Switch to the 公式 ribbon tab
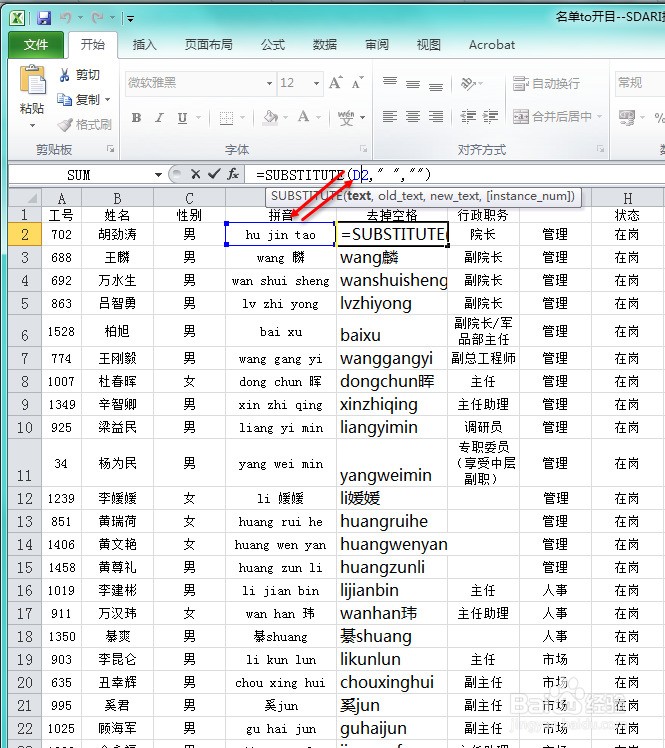 [273, 45]
